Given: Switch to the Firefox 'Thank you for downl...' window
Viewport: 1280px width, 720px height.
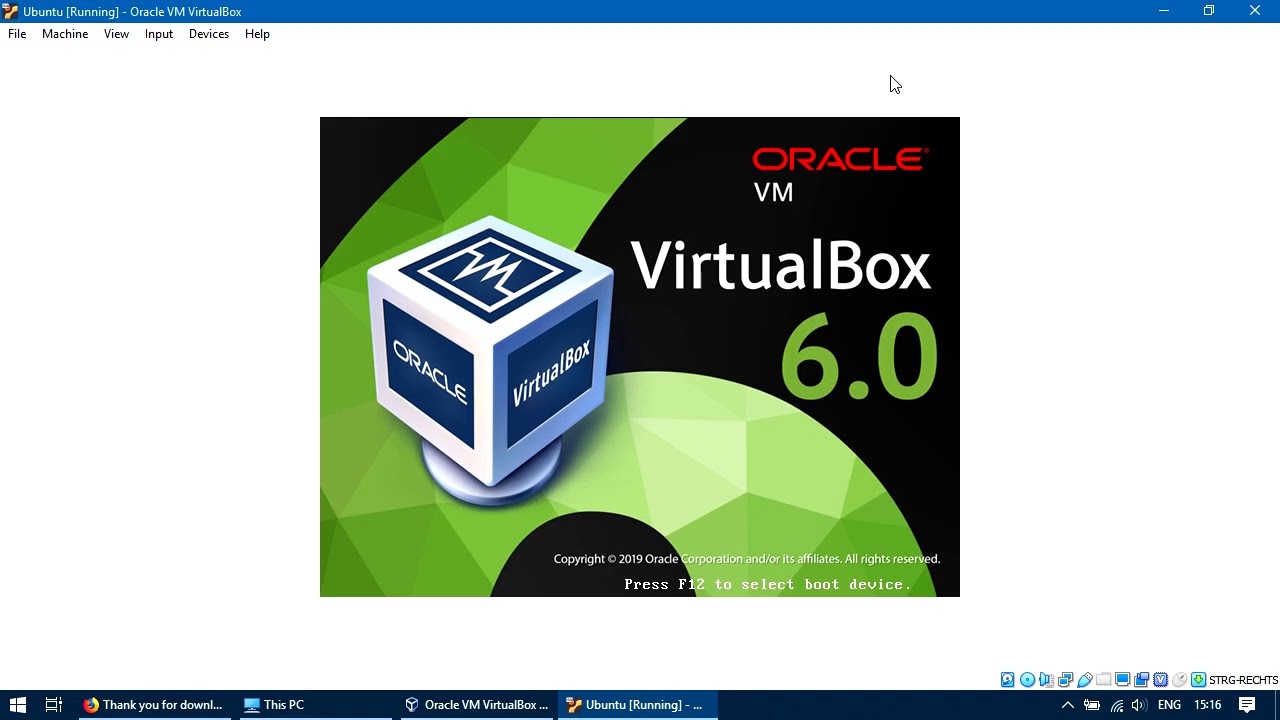Looking at the screenshot, I should [154, 705].
